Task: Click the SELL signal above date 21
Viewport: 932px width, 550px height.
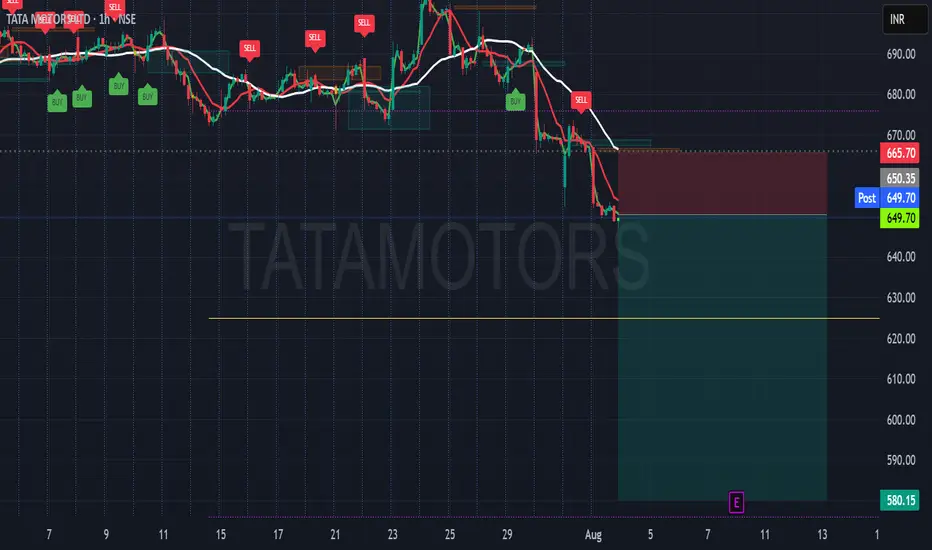Action: (314, 39)
